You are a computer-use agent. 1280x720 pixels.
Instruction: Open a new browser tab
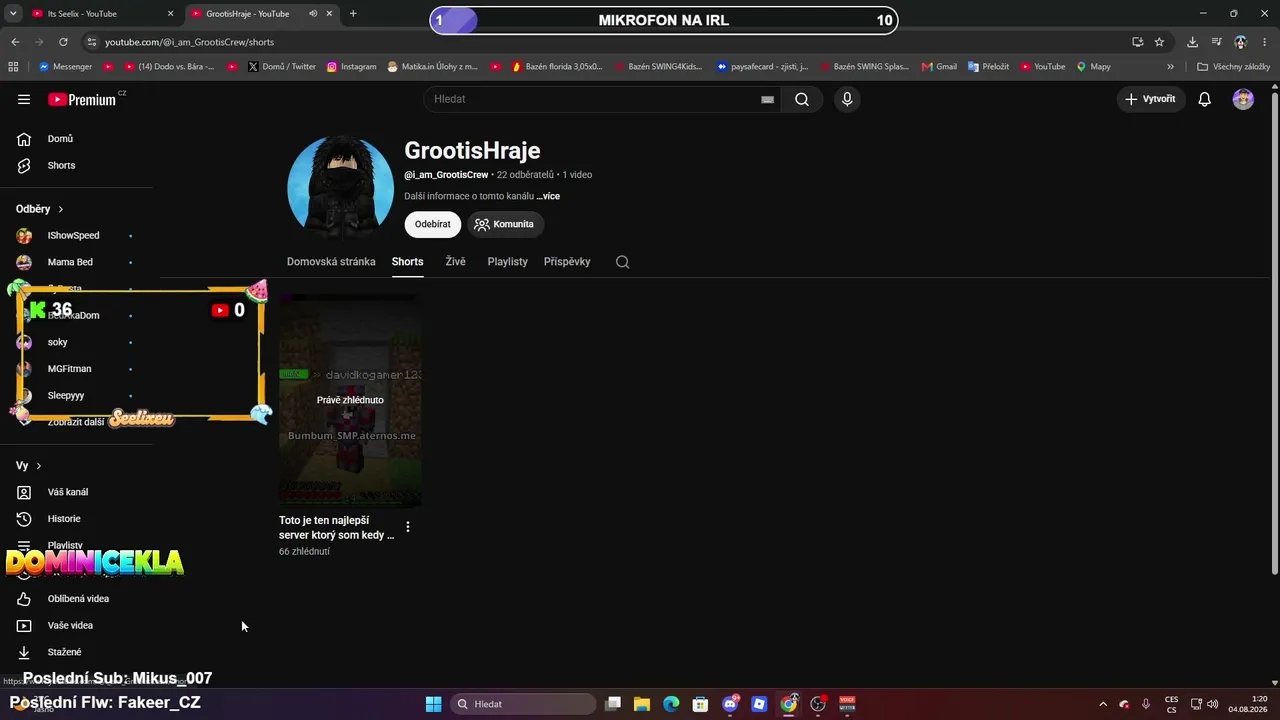(x=353, y=14)
